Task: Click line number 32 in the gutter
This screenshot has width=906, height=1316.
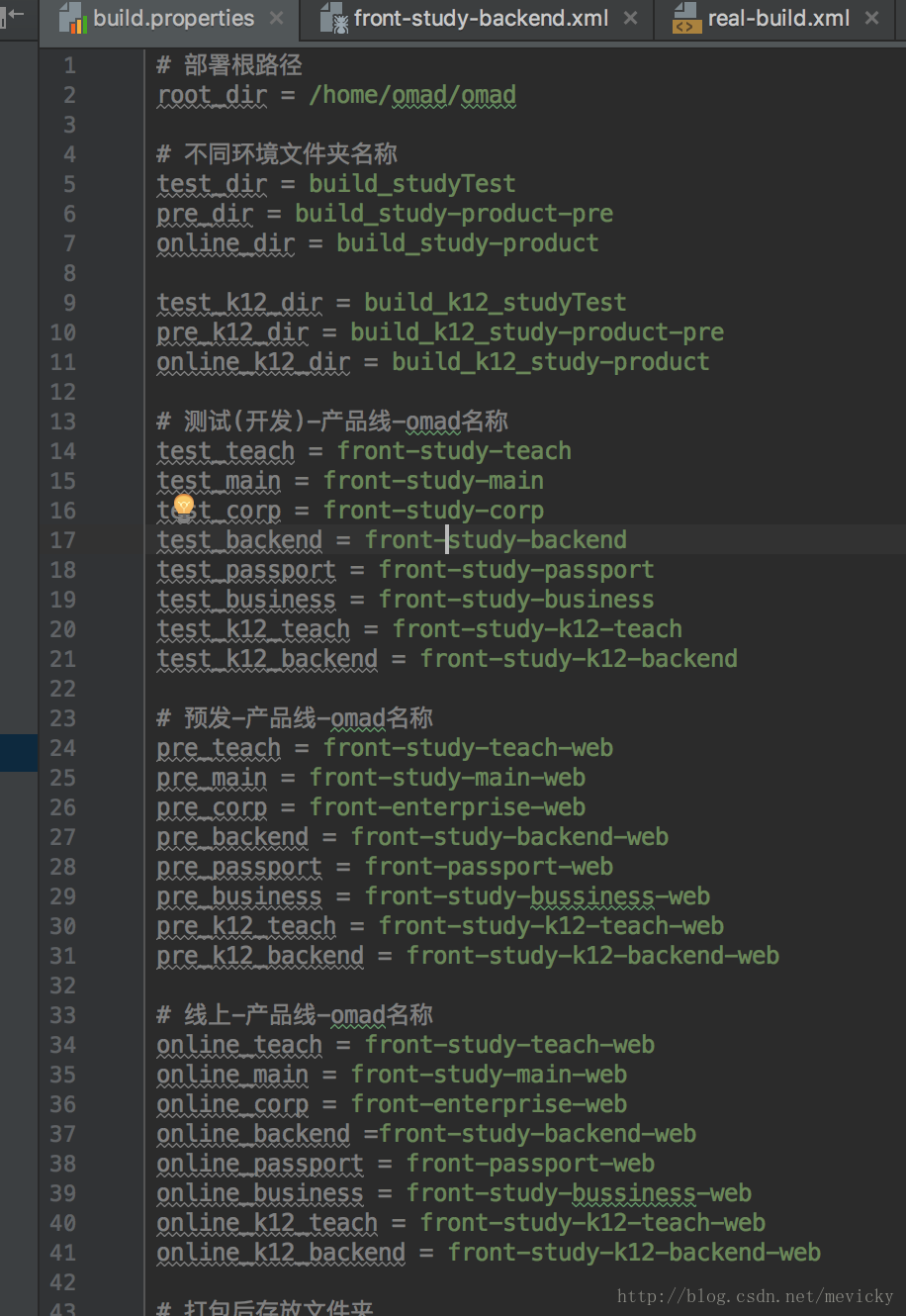Action: pyautogui.click(x=63, y=986)
